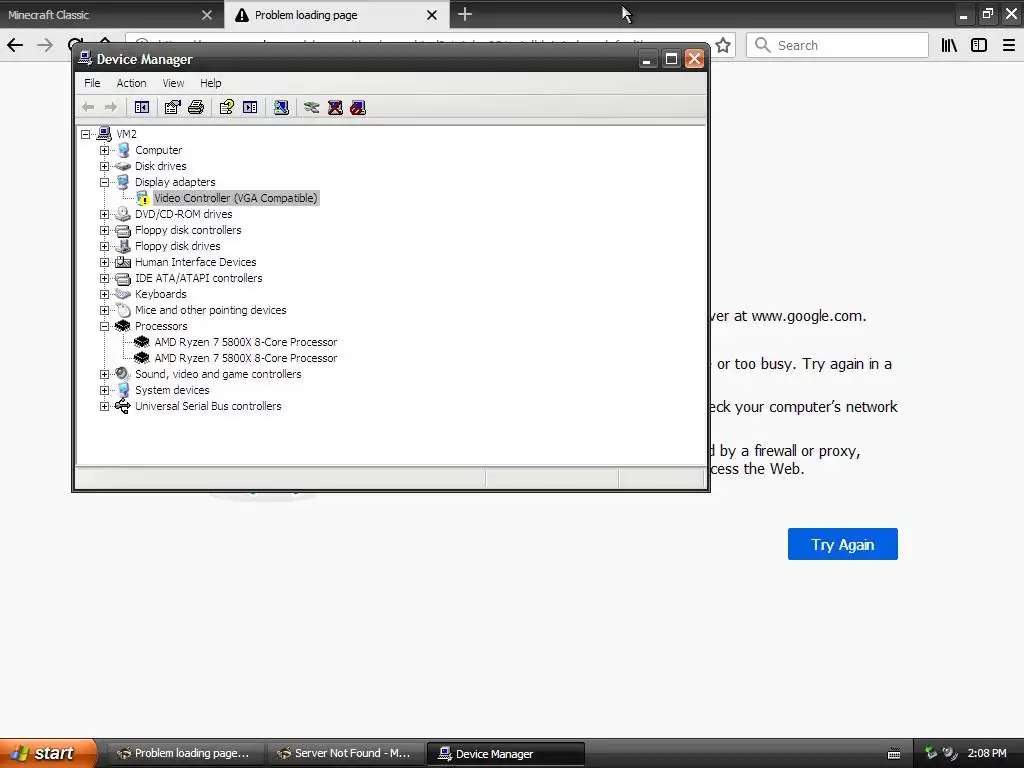
Task: Click the Processors category icon
Action: (123, 326)
